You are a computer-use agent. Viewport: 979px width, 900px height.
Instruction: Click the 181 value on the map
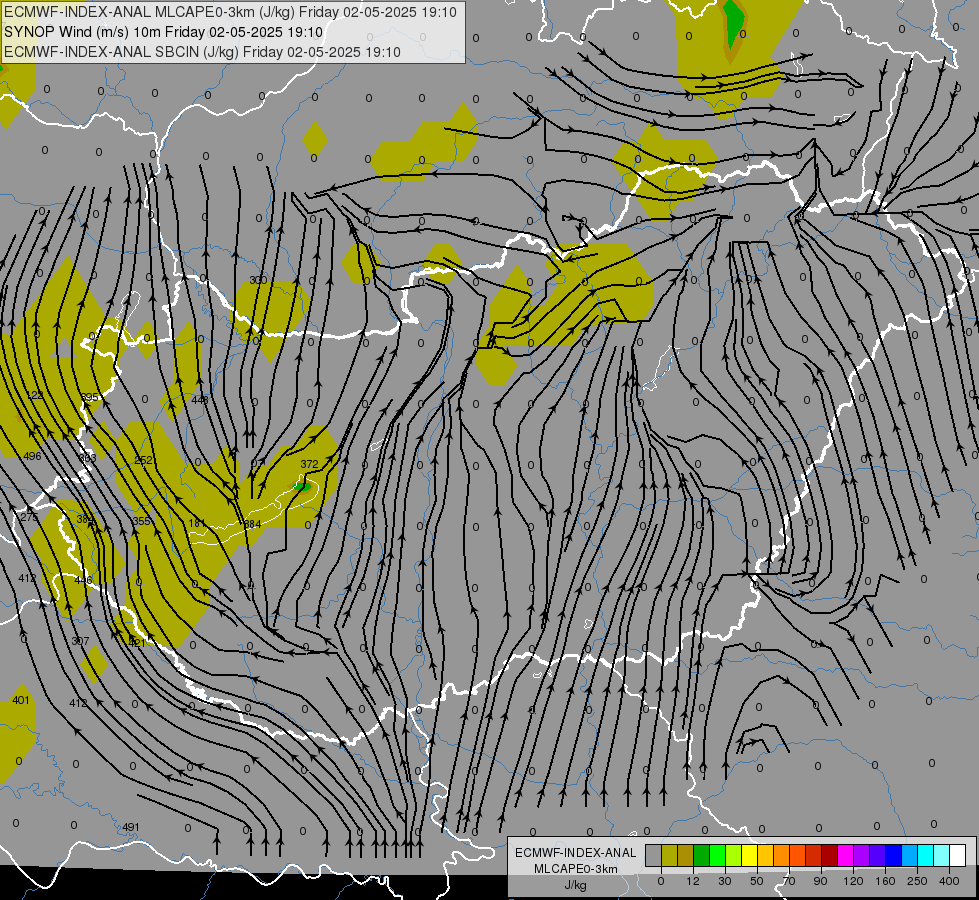197,523
